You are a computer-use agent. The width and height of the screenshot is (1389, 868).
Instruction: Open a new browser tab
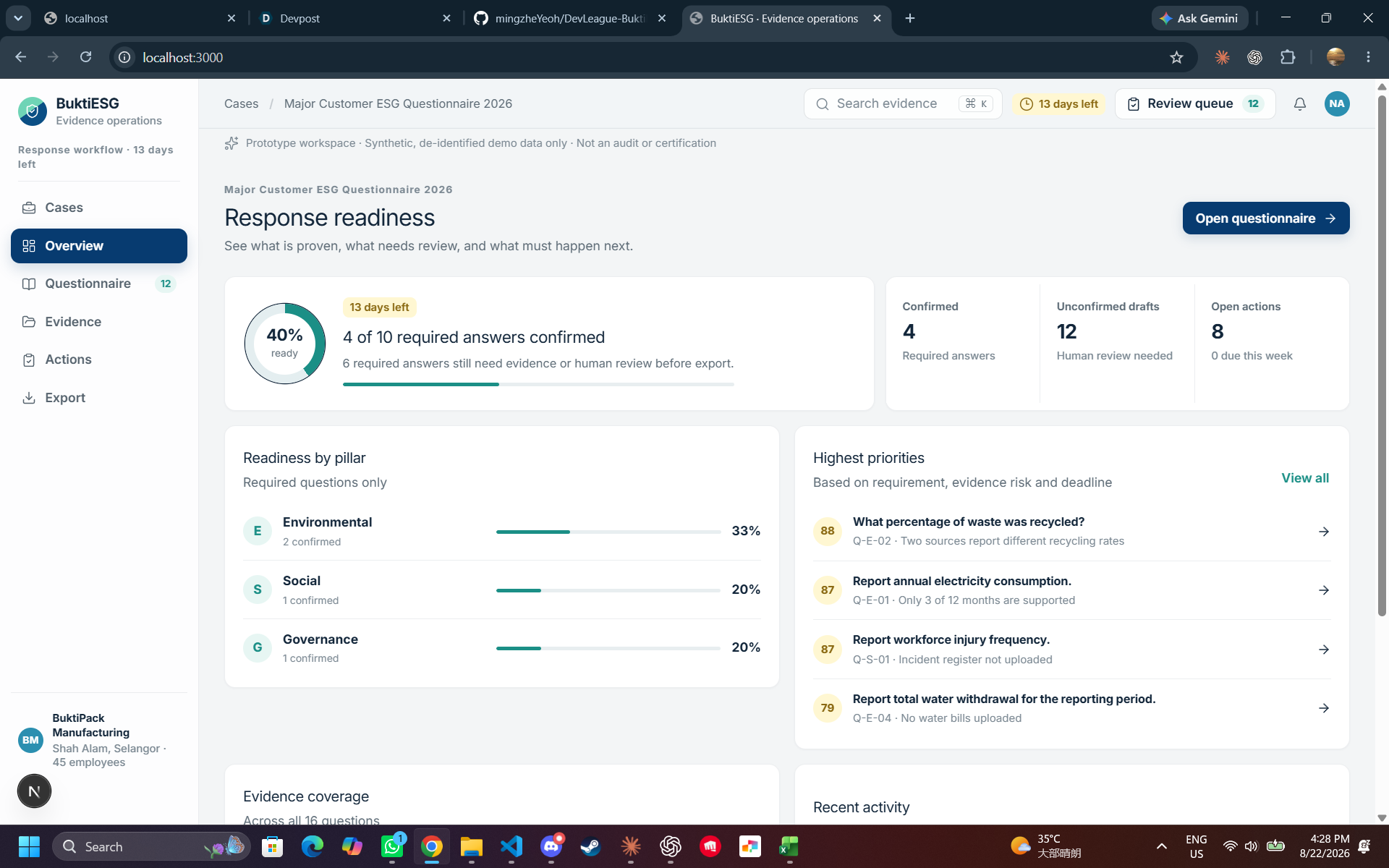point(910,18)
